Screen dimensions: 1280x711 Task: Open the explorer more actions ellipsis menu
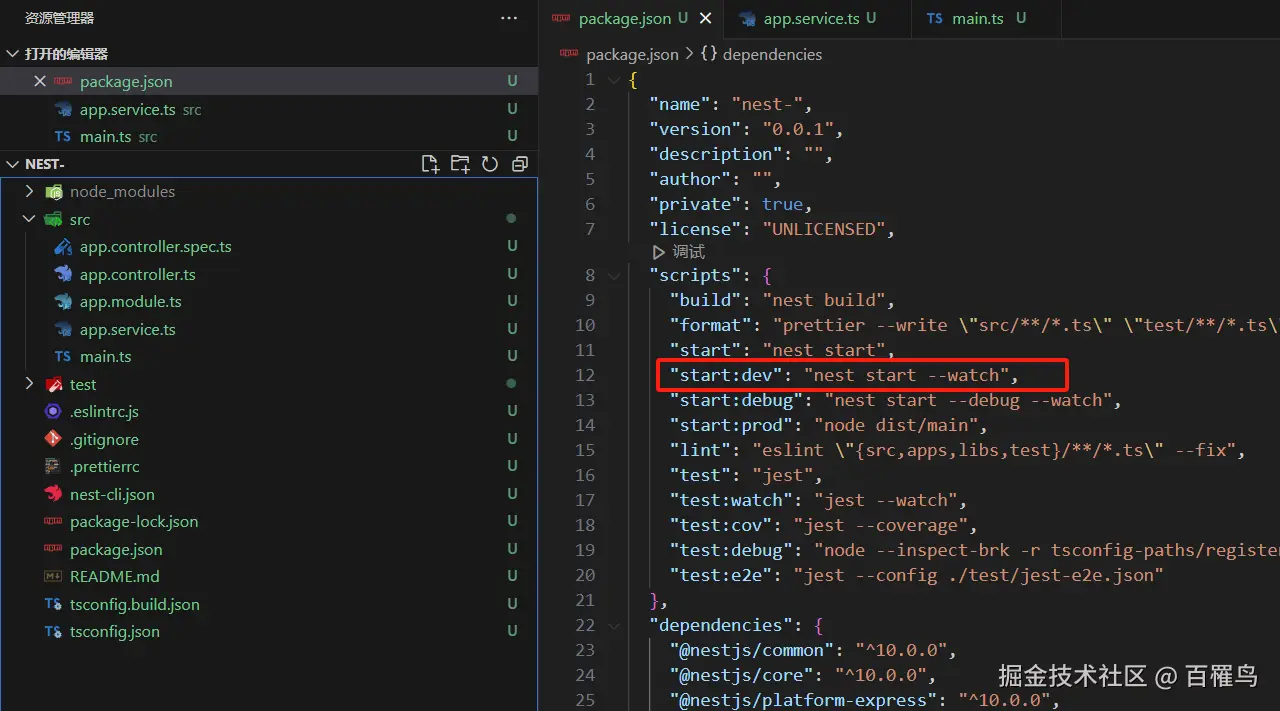click(x=509, y=18)
